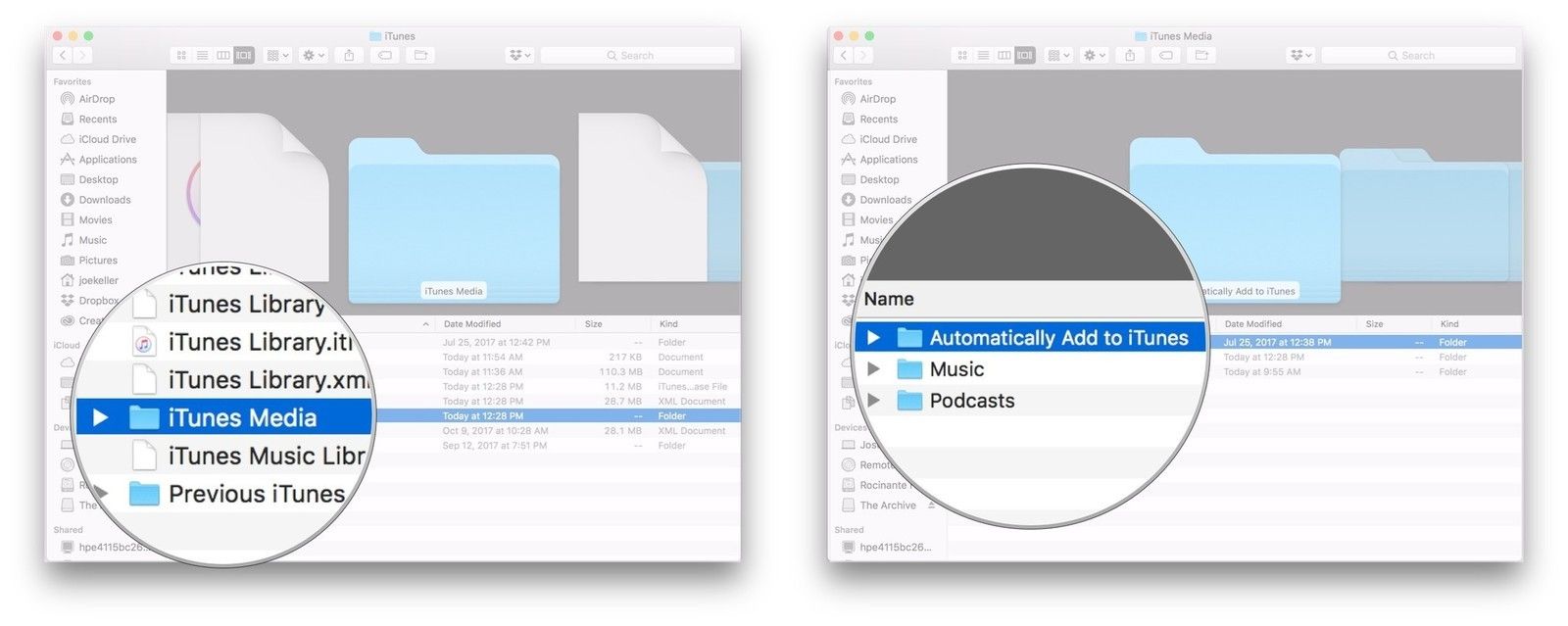Image resolution: width=1568 pixels, height=626 pixels.
Task: Click the Search field in iTunes Media window
Action: click(x=1418, y=56)
